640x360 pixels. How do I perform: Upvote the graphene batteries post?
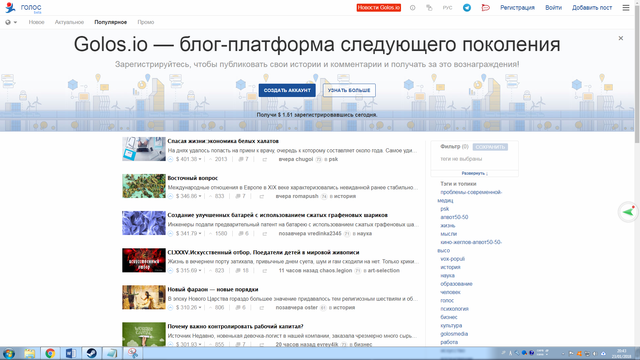[x=170, y=233]
